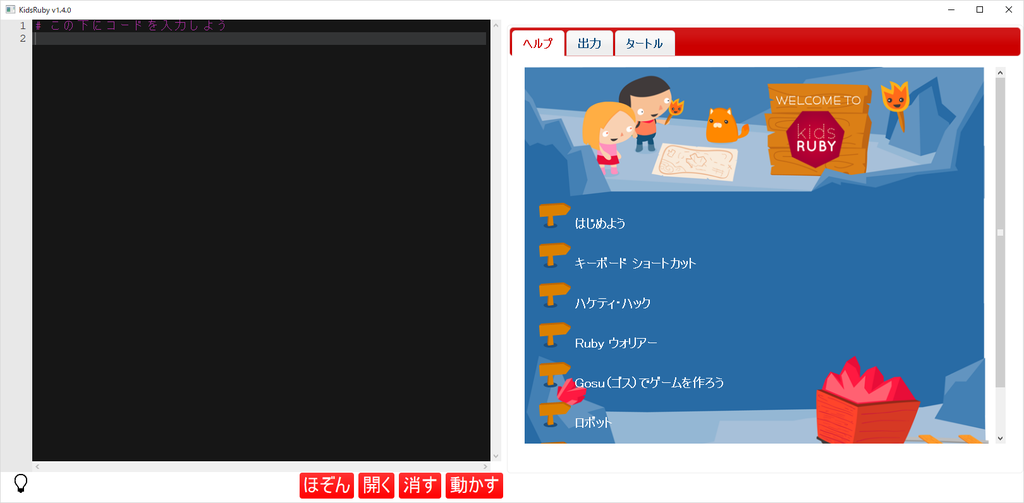Screen dimensions: 1024x503
Task: Click the red ruby mine cart
Action: [867, 400]
